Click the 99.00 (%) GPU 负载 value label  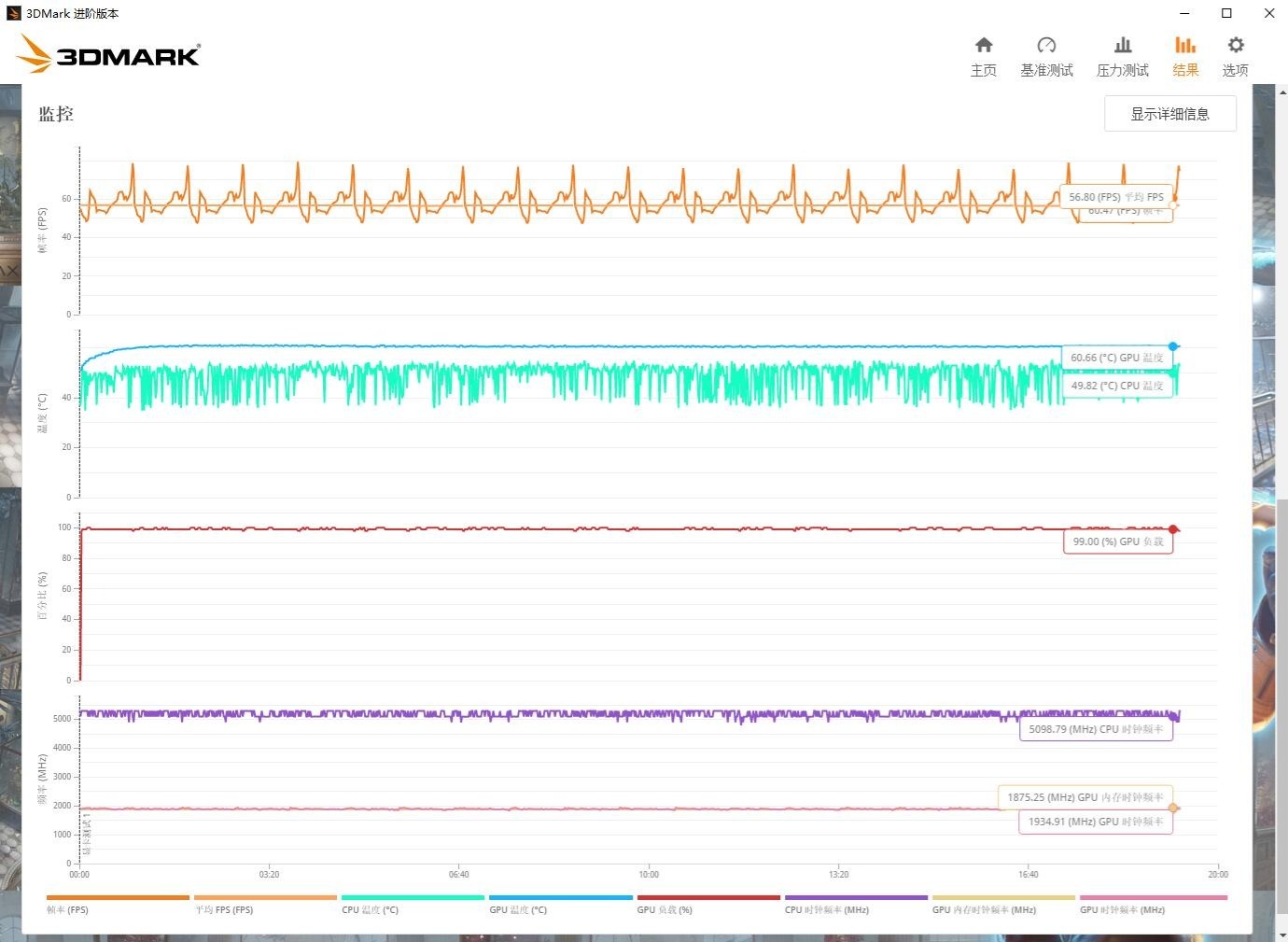pos(1117,541)
